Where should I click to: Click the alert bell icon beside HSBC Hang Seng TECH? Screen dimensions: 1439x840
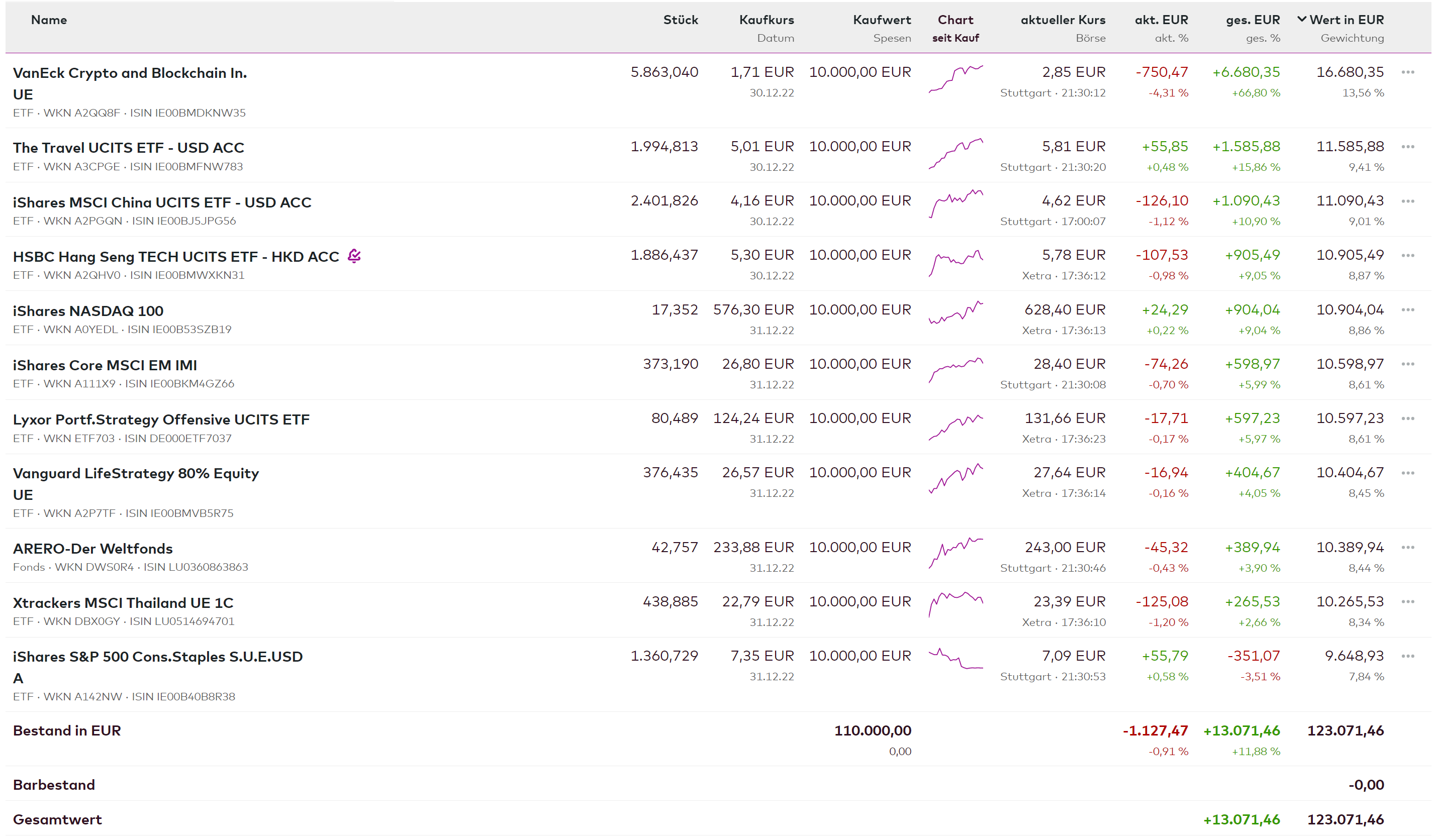click(354, 256)
